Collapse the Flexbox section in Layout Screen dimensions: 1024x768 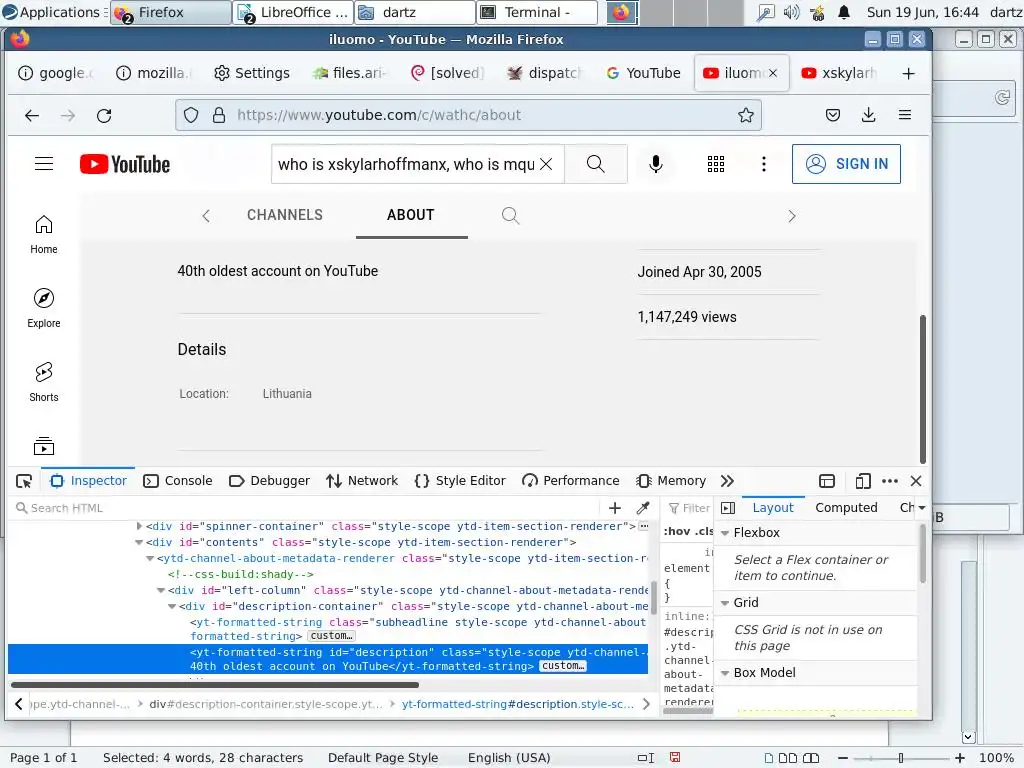point(725,533)
